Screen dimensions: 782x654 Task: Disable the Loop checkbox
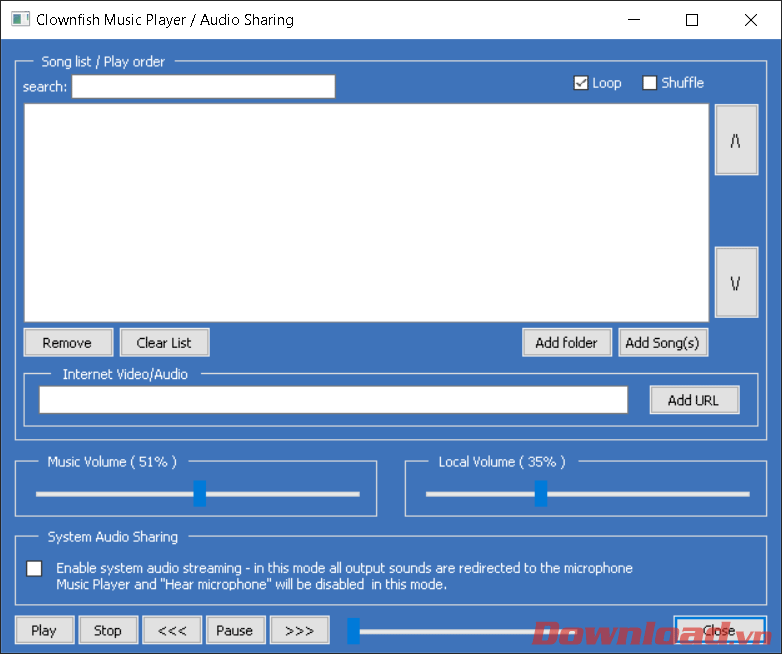tap(581, 83)
